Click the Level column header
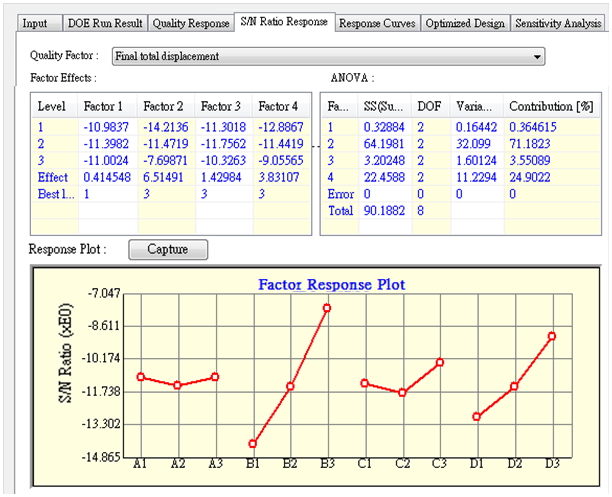This screenshot has width=612, height=497. pyautogui.click(x=55, y=106)
